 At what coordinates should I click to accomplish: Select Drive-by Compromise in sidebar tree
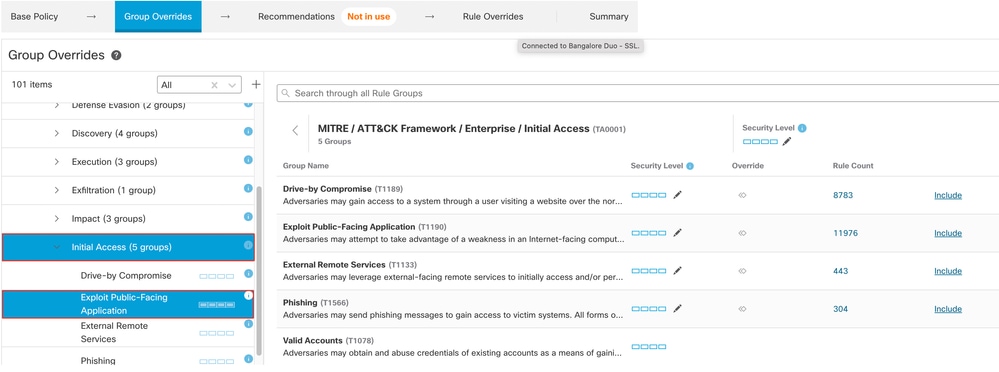[126, 276]
